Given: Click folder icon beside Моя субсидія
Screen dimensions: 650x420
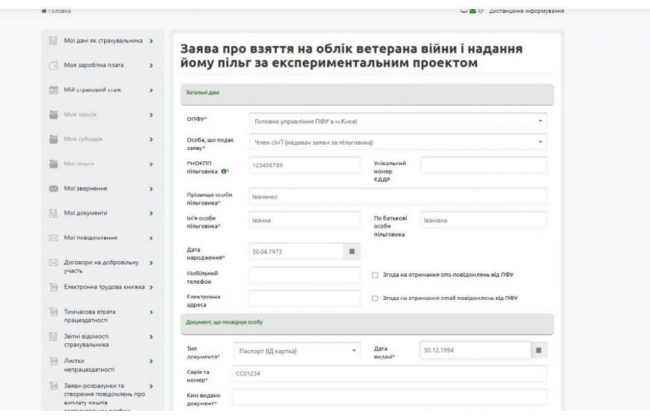Looking at the screenshot, I should pos(53,139).
